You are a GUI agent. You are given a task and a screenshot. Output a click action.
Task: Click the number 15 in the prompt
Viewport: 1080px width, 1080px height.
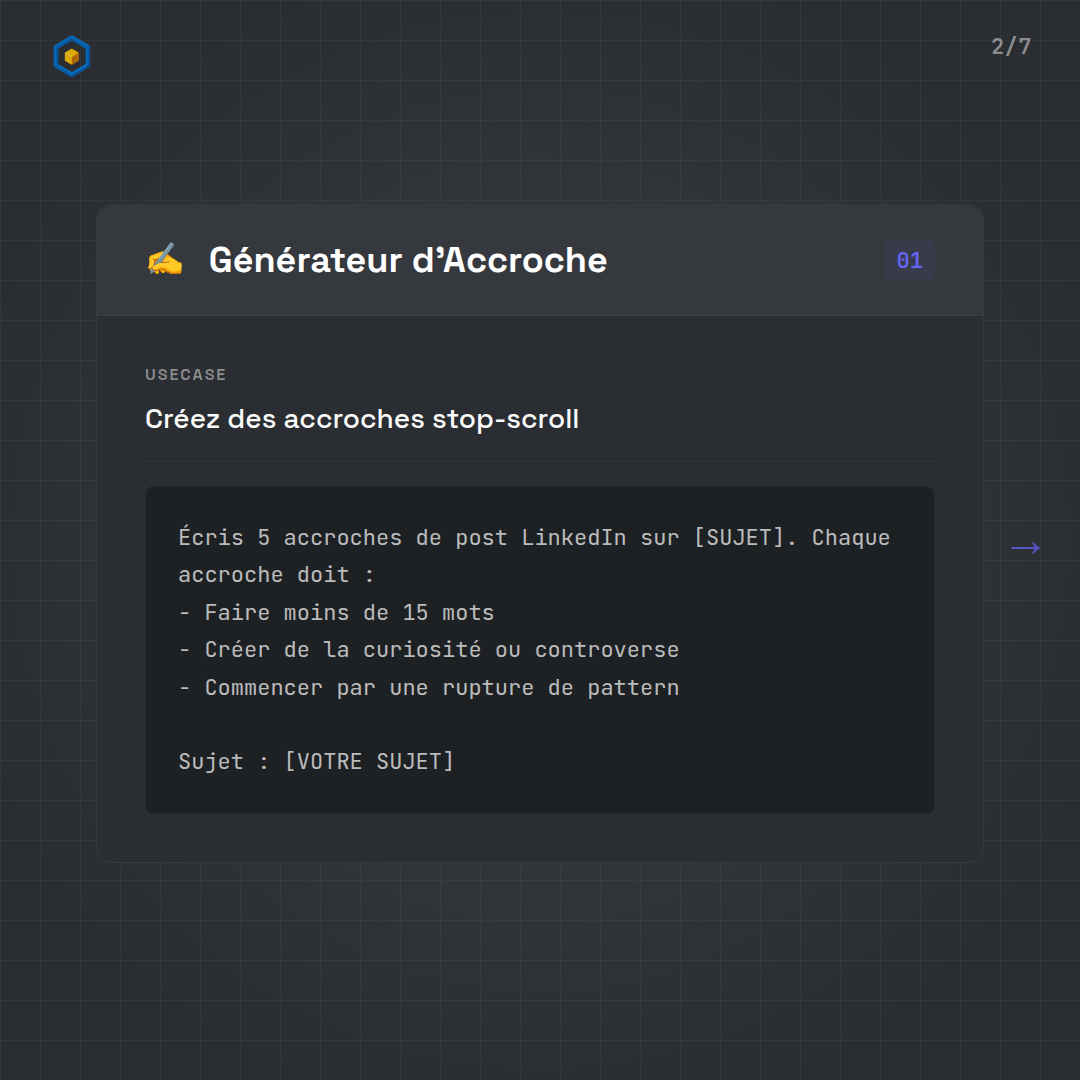(415, 612)
